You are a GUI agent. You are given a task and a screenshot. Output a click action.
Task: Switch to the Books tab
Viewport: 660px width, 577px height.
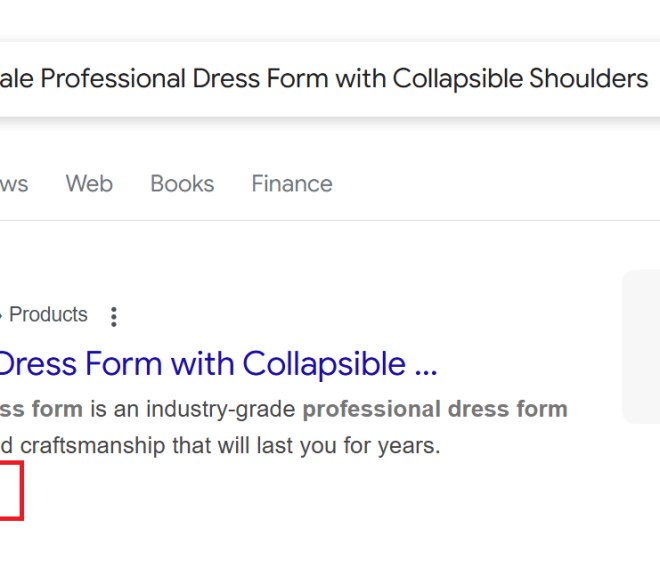(x=182, y=184)
